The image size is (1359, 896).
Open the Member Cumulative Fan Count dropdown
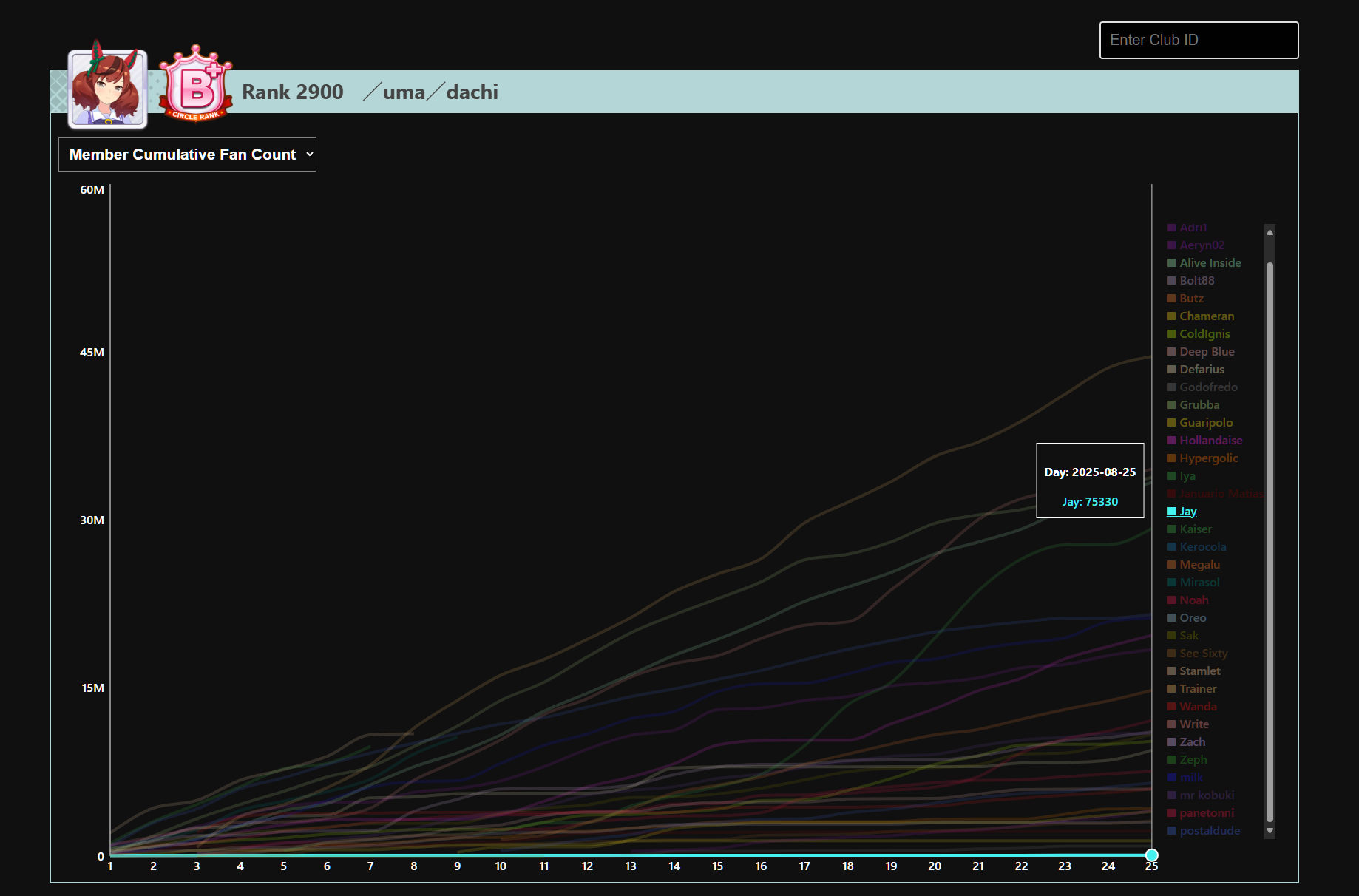pos(187,155)
